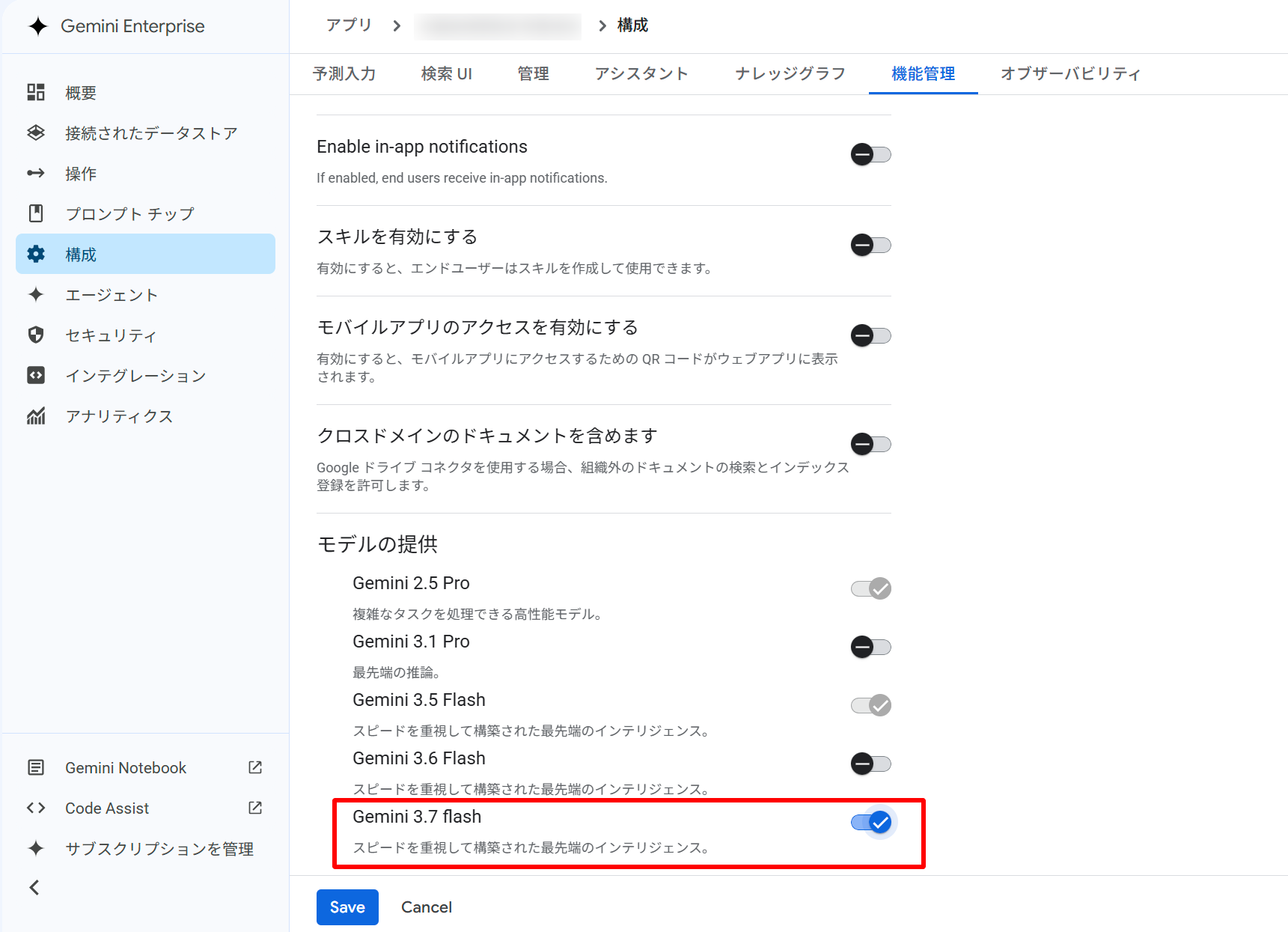Click the Save button
The image size is (1288, 932).
(x=347, y=907)
